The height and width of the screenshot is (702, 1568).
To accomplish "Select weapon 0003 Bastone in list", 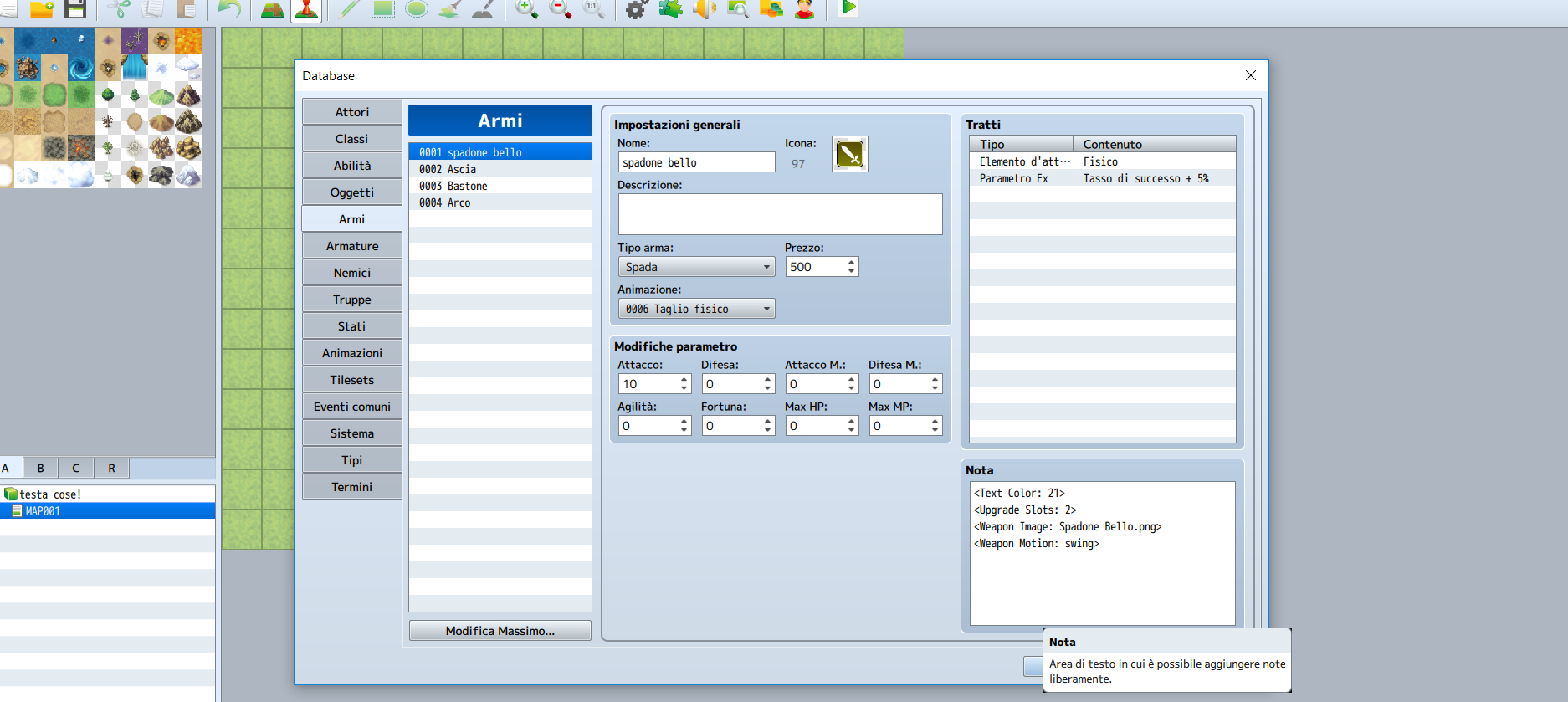I will click(500, 186).
